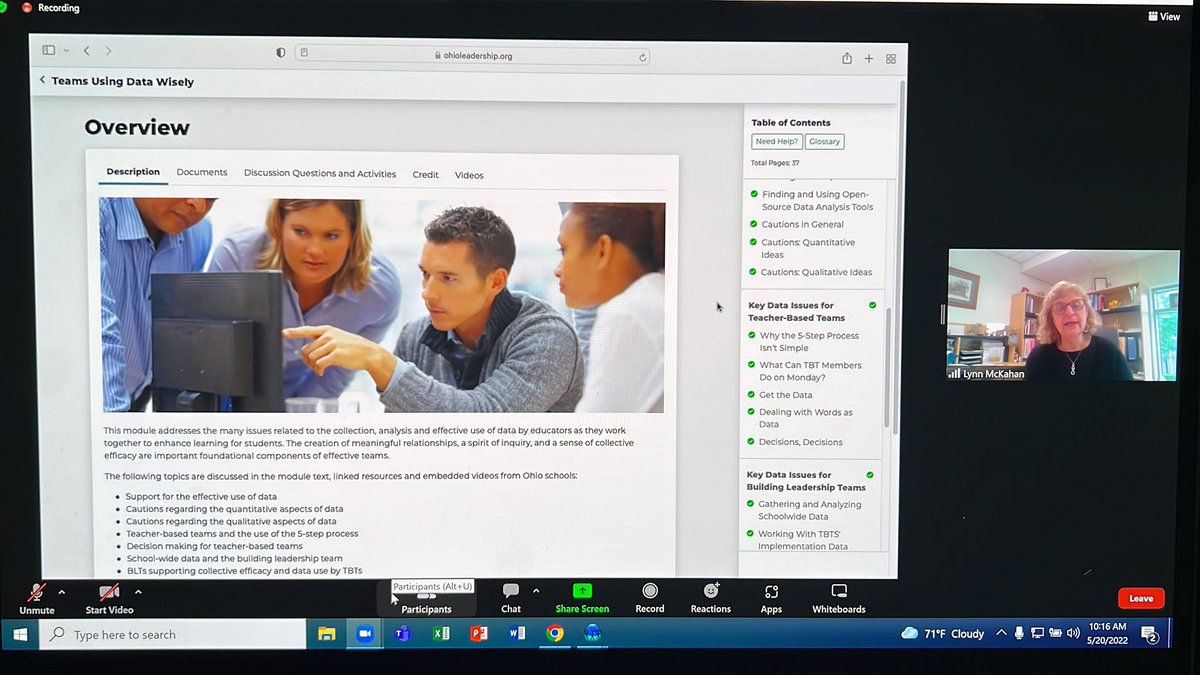Open Google Chrome from the taskbar
This screenshot has width=1200, height=675.
click(555, 633)
